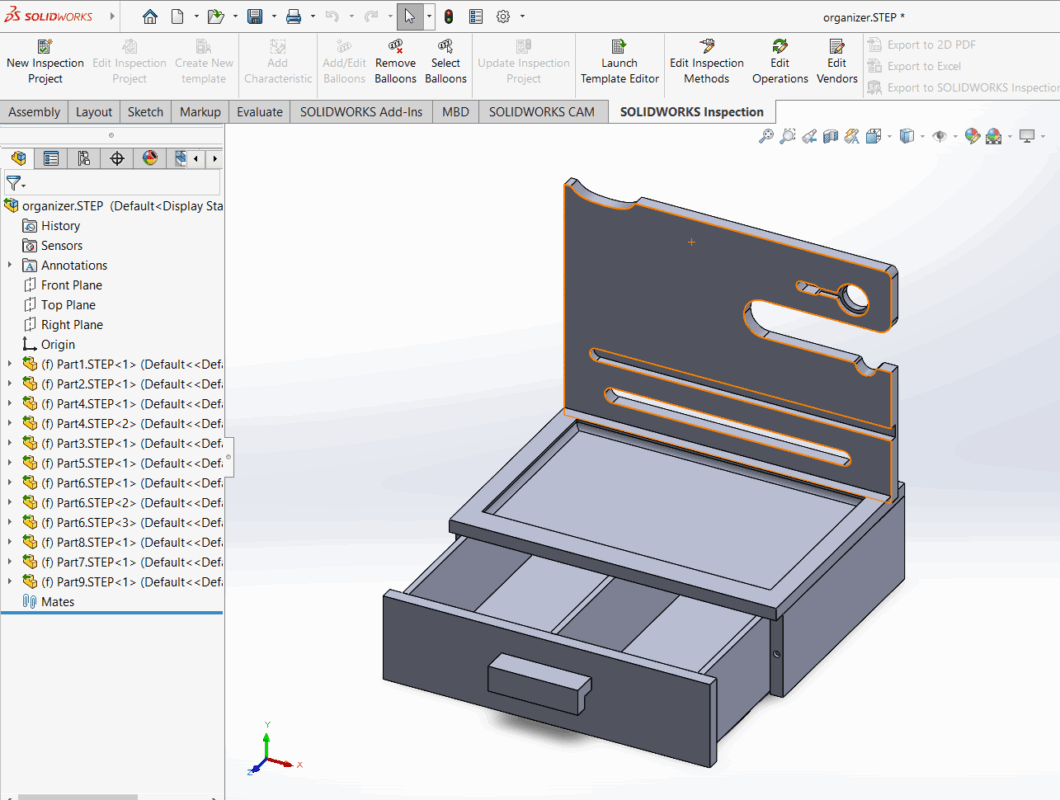Viewport: 1060px width, 800px height.
Task: Return to the previous view
Action: pyautogui.click(x=809, y=137)
